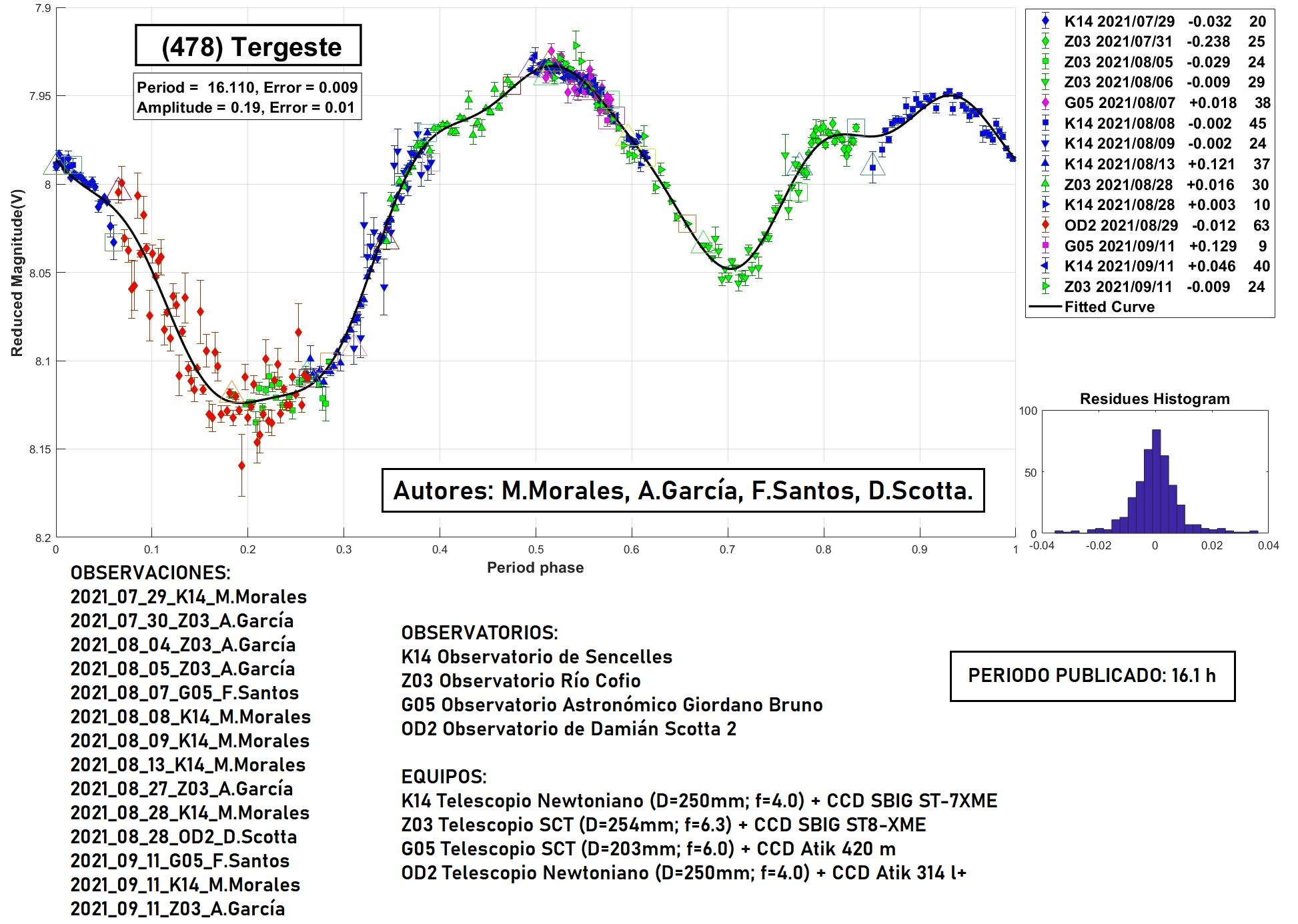Click the tallest bar in the residues histogram
Image resolution: width=1298 pixels, height=924 pixels.
coord(1156,481)
